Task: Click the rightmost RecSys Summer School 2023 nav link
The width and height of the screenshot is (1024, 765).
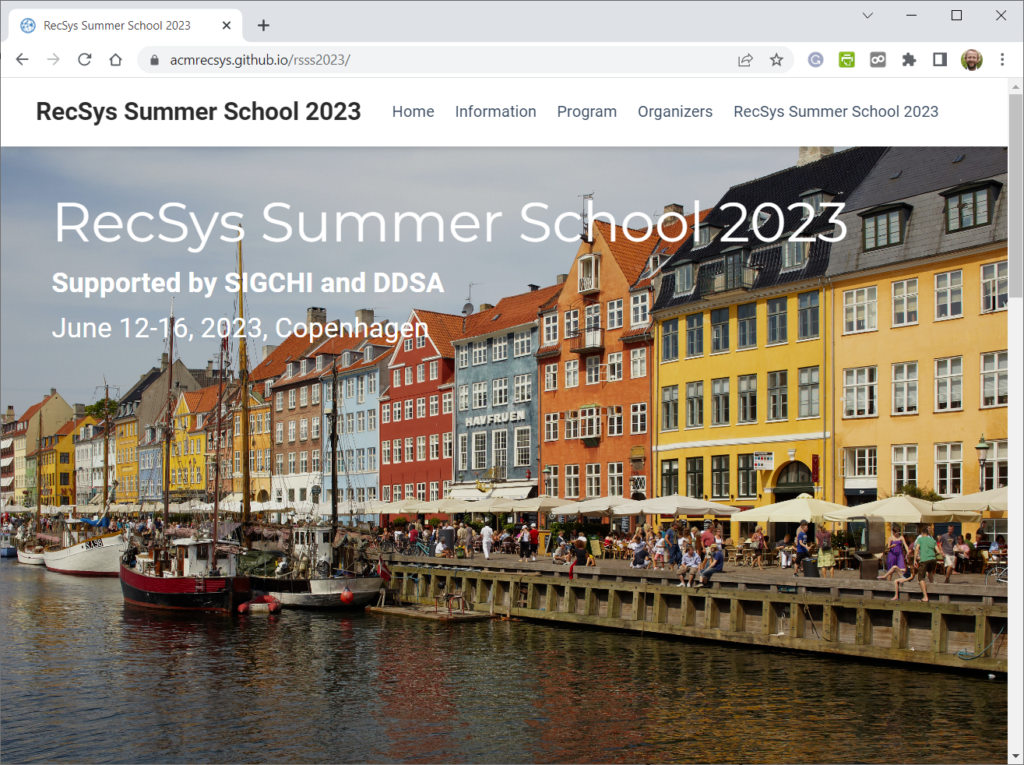Action: (x=836, y=112)
